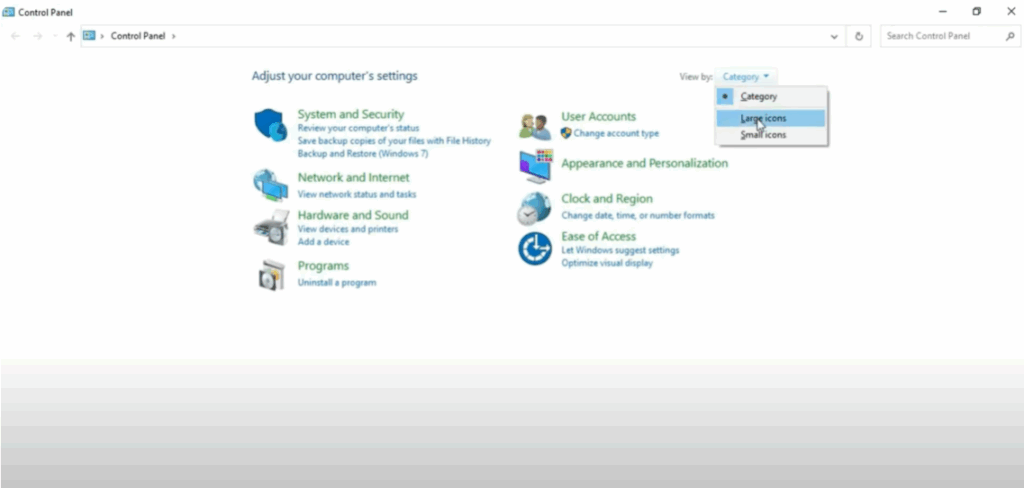
Task: Choose Small icons from view menu
Action: click(x=763, y=134)
